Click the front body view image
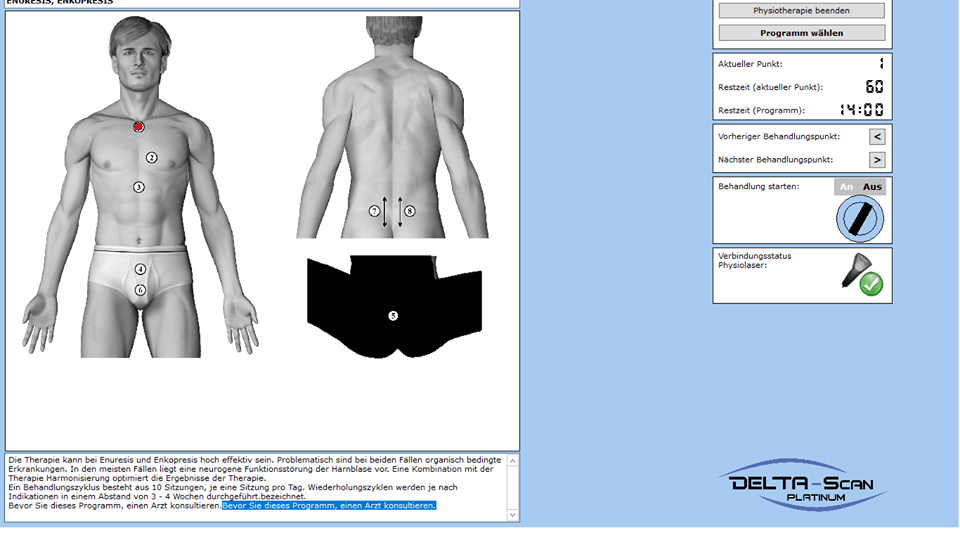 coord(140,187)
